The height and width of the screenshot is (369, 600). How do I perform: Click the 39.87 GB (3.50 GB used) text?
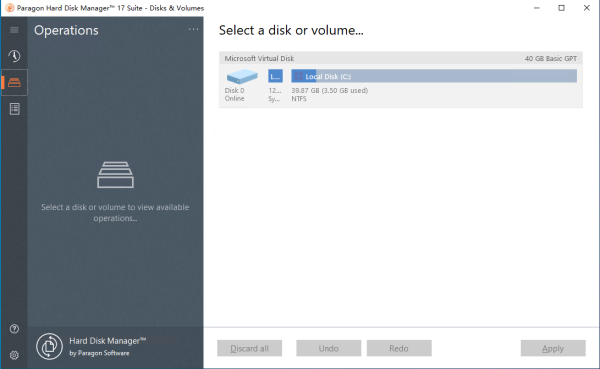pos(329,91)
